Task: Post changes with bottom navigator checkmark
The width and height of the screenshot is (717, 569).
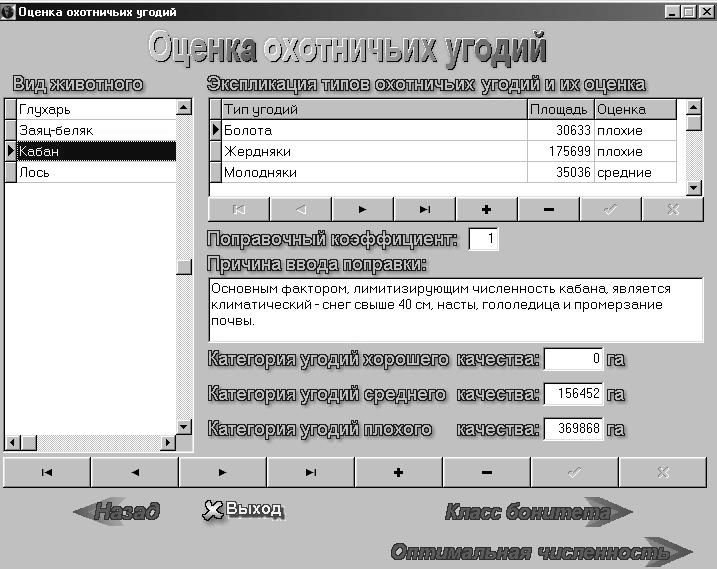Action: (x=575, y=472)
